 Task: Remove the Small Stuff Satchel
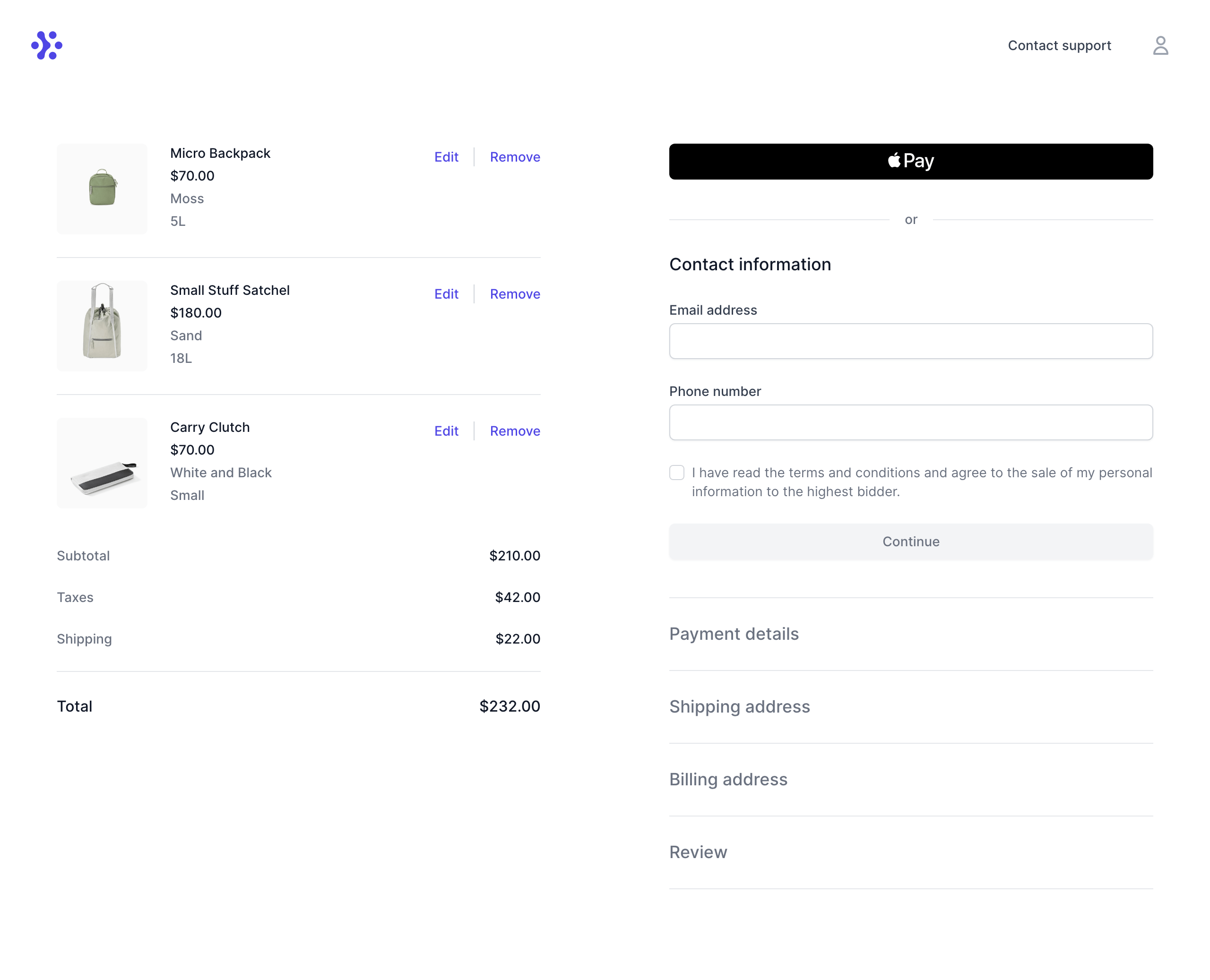tap(514, 294)
